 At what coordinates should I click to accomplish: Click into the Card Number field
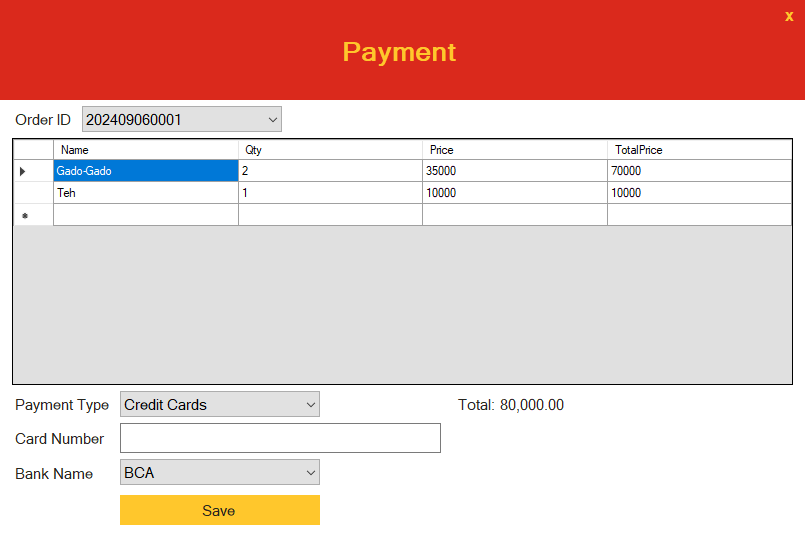(x=280, y=438)
